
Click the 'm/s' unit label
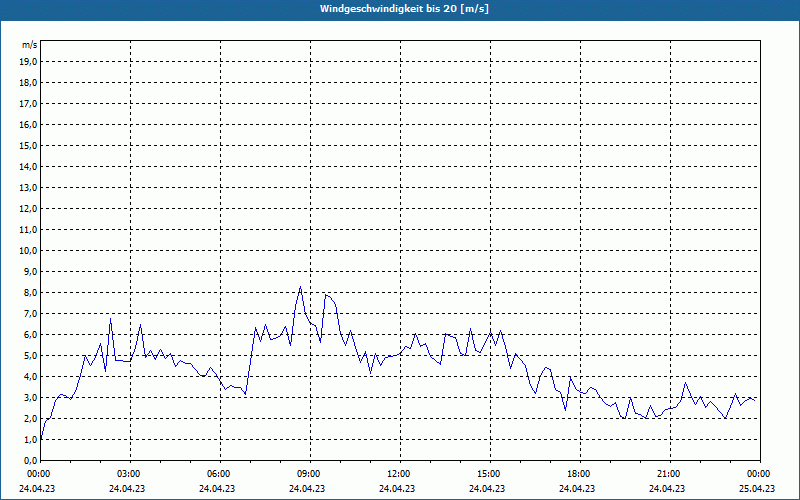coord(30,45)
